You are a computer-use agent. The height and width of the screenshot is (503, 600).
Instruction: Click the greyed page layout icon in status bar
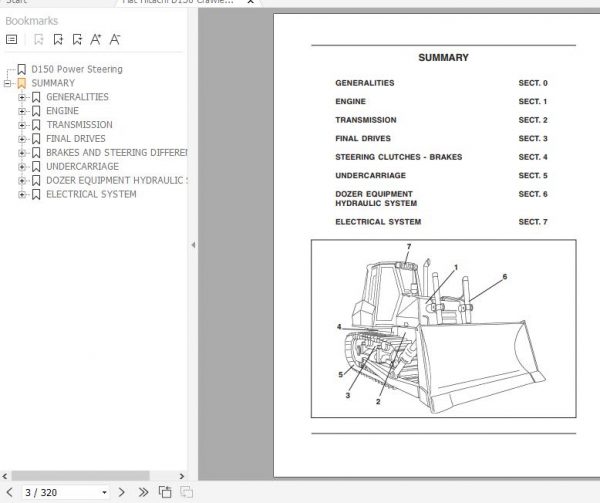tap(186, 492)
